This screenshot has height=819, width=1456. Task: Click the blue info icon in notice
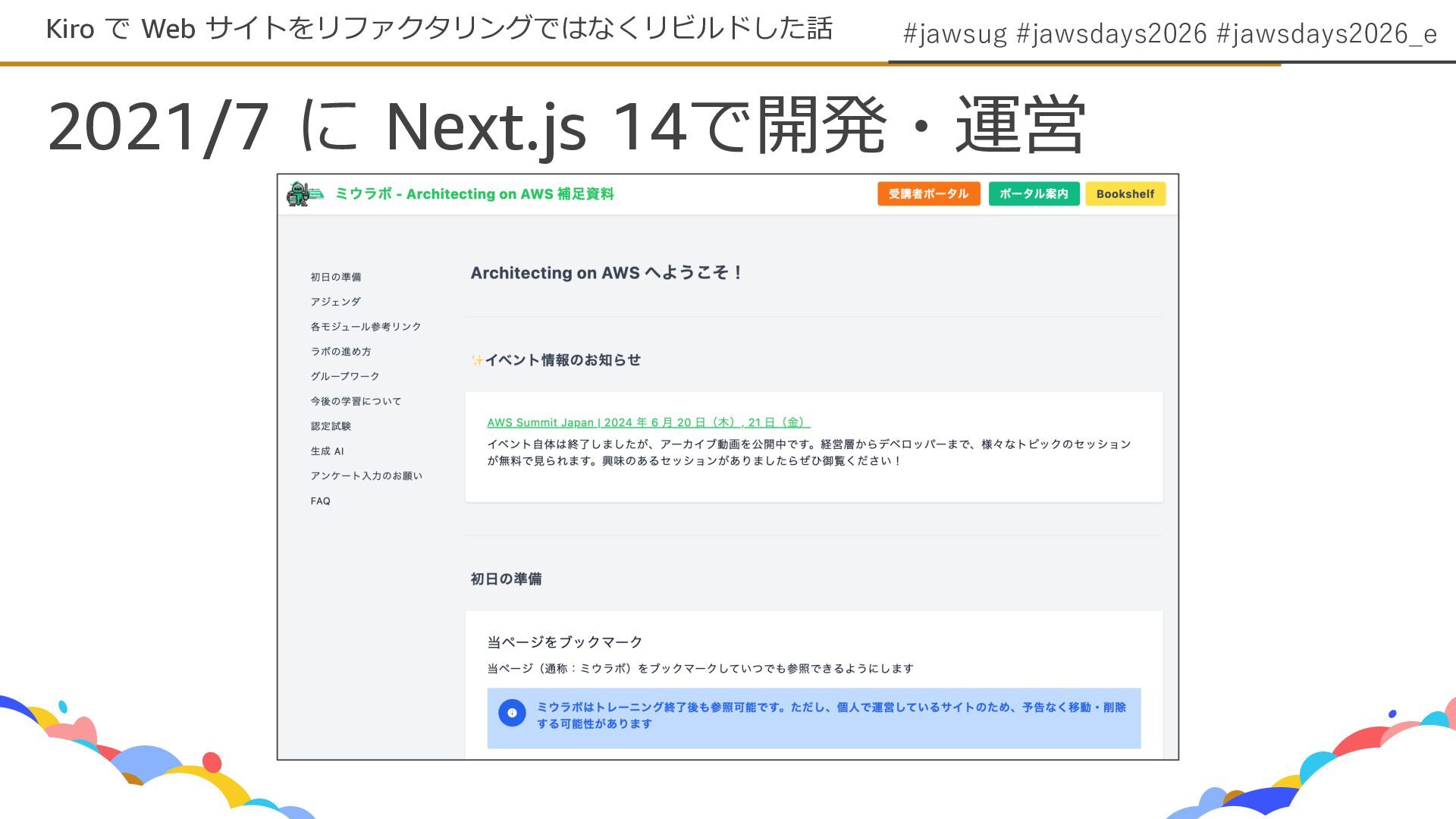pos(512,713)
